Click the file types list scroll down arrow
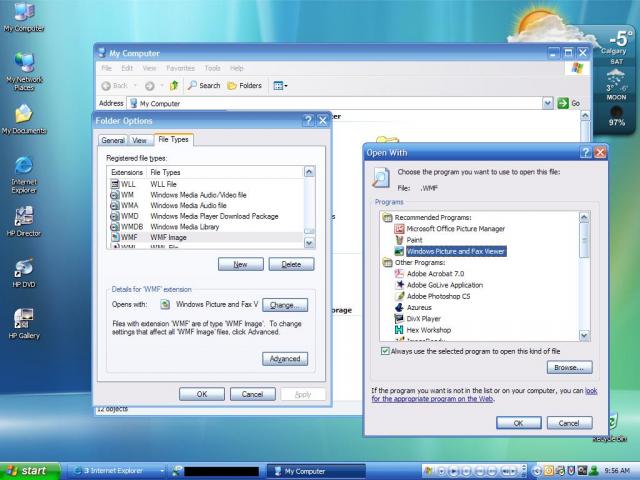640x480 pixels. point(309,243)
